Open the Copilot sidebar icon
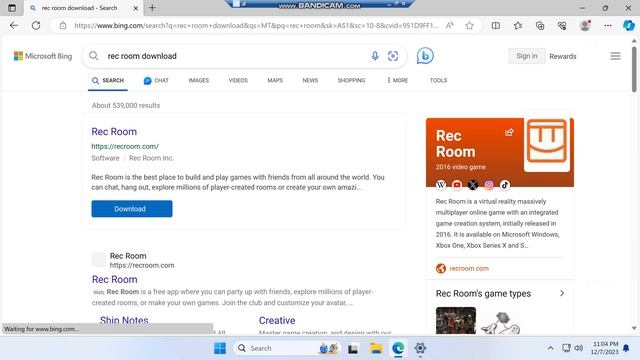Viewport: 640px width, 360px height. pyautogui.click(x=629, y=25)
